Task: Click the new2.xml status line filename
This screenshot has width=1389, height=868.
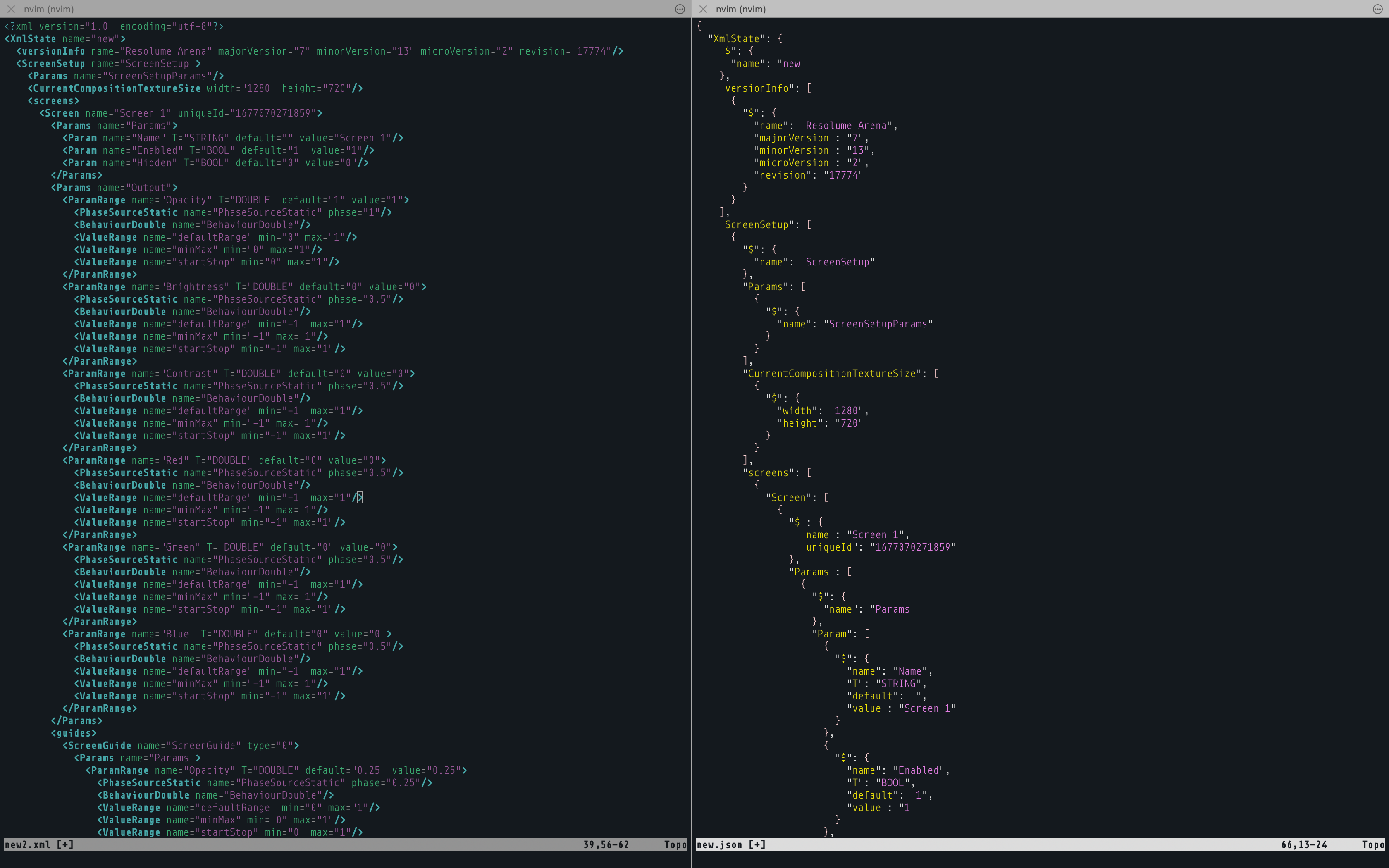Action: (28, 844)
